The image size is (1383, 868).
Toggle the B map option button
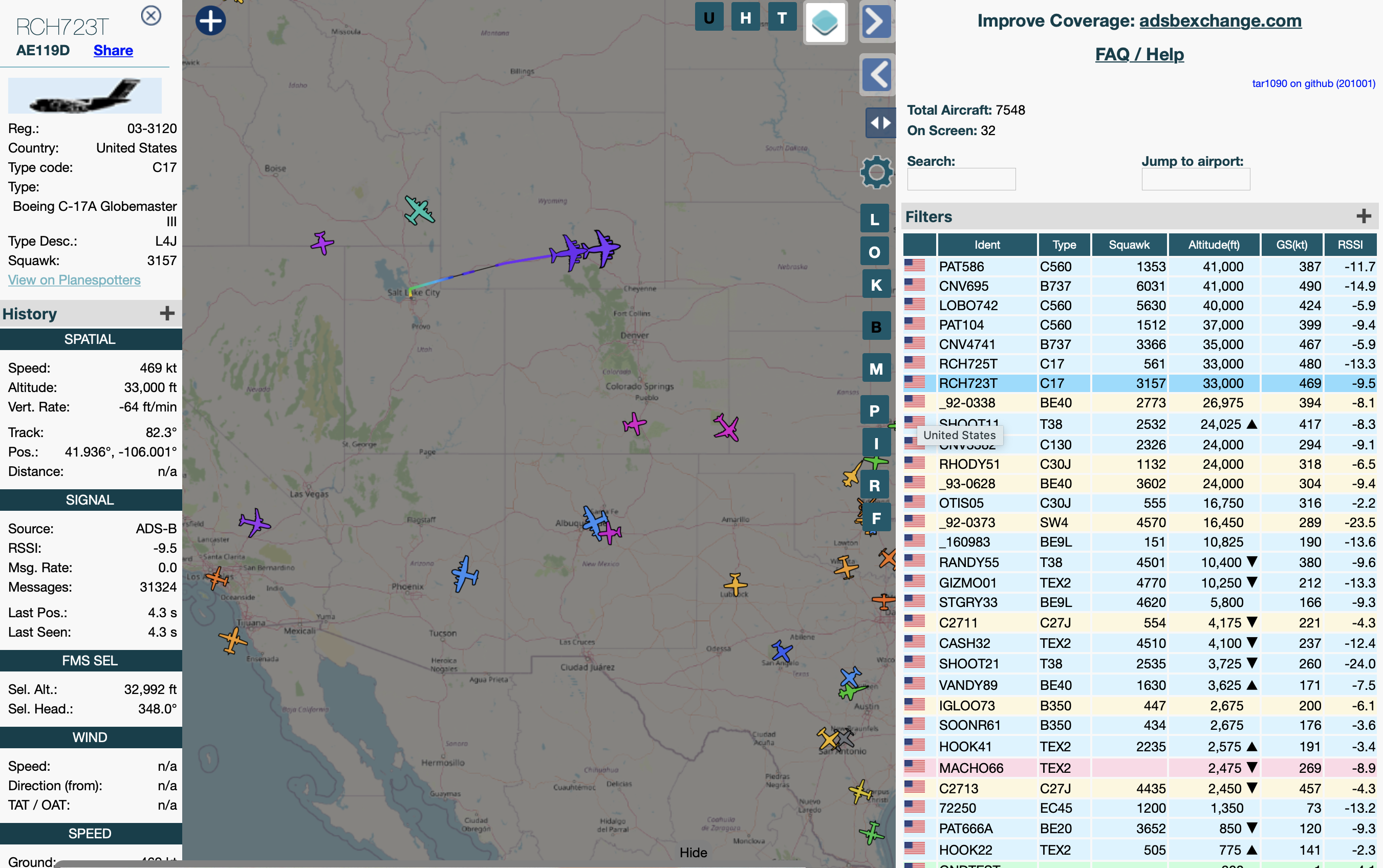coord(876,326)
